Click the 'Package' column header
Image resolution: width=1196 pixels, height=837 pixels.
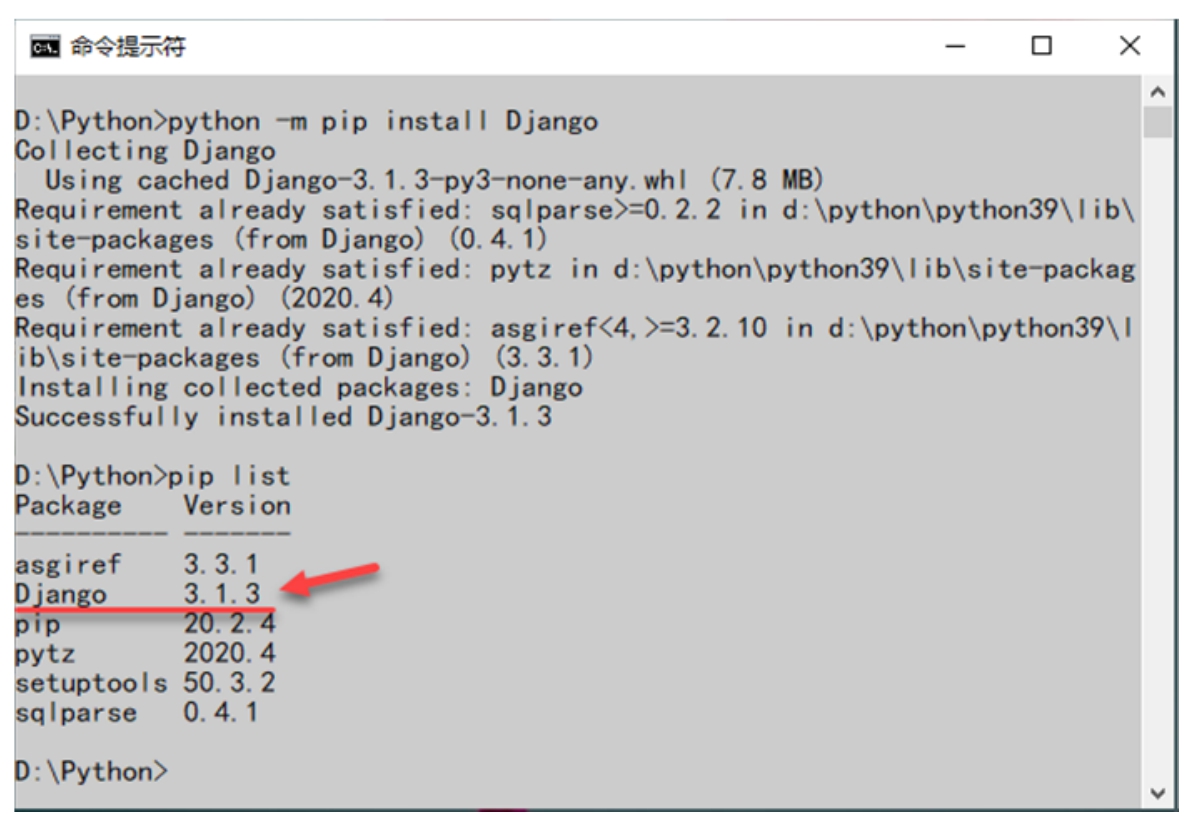tap(68, 506)
